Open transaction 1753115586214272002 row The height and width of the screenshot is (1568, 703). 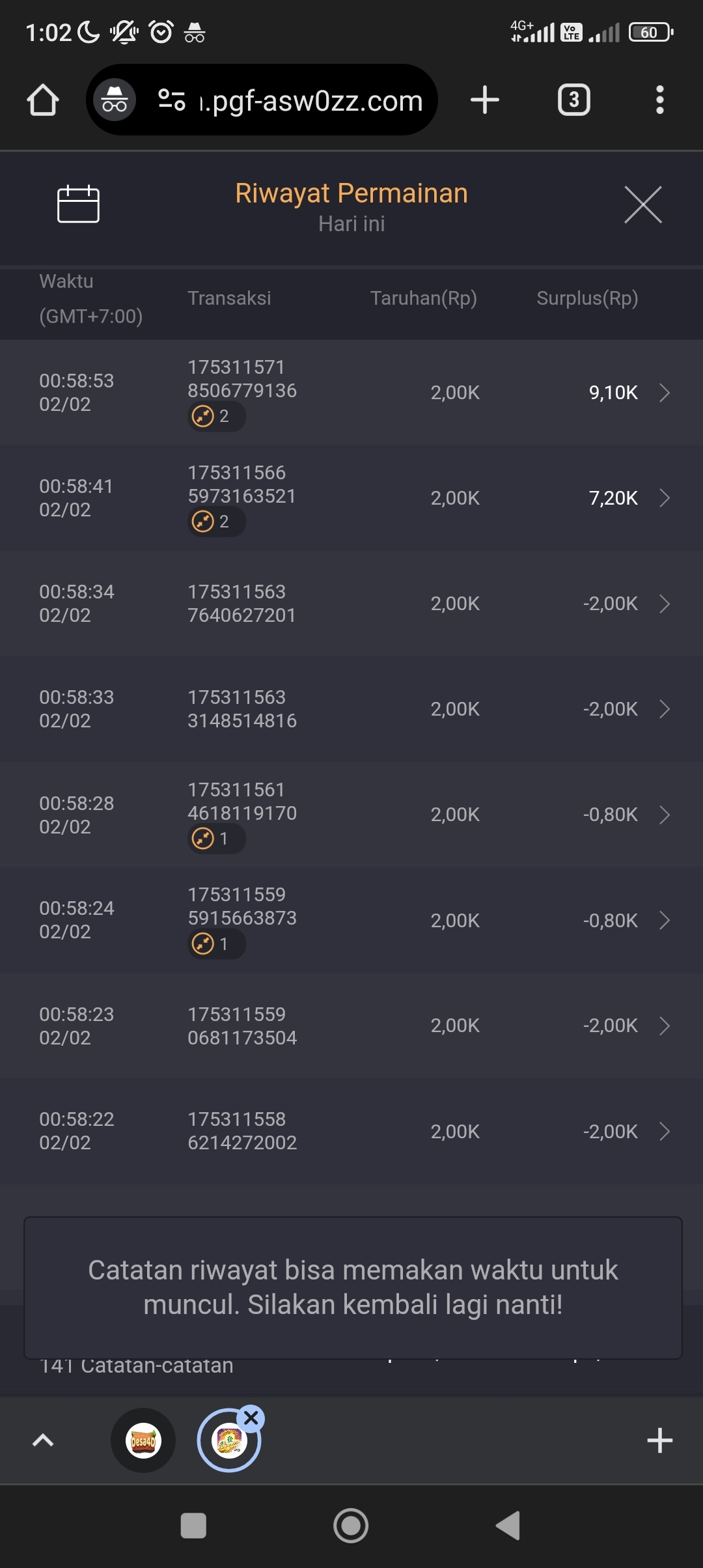(351, 1131)
